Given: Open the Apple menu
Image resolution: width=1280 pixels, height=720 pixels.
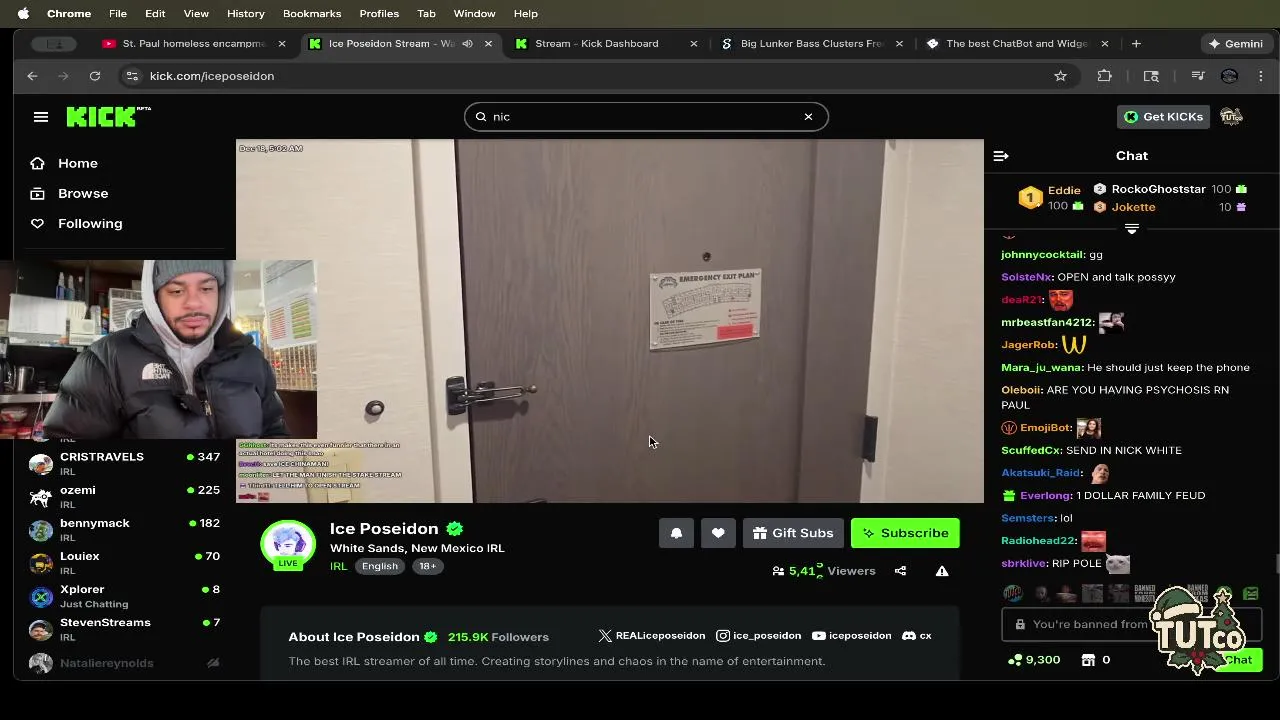Looking at the screenshot, I should point(23,14).
